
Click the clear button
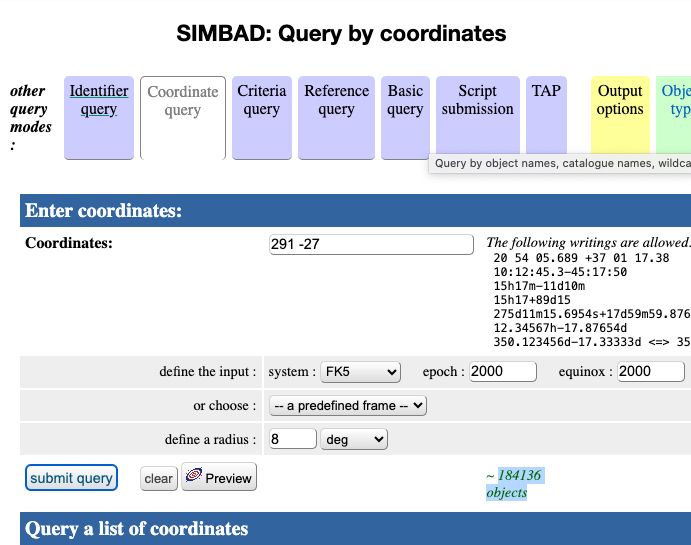[159, 478]
